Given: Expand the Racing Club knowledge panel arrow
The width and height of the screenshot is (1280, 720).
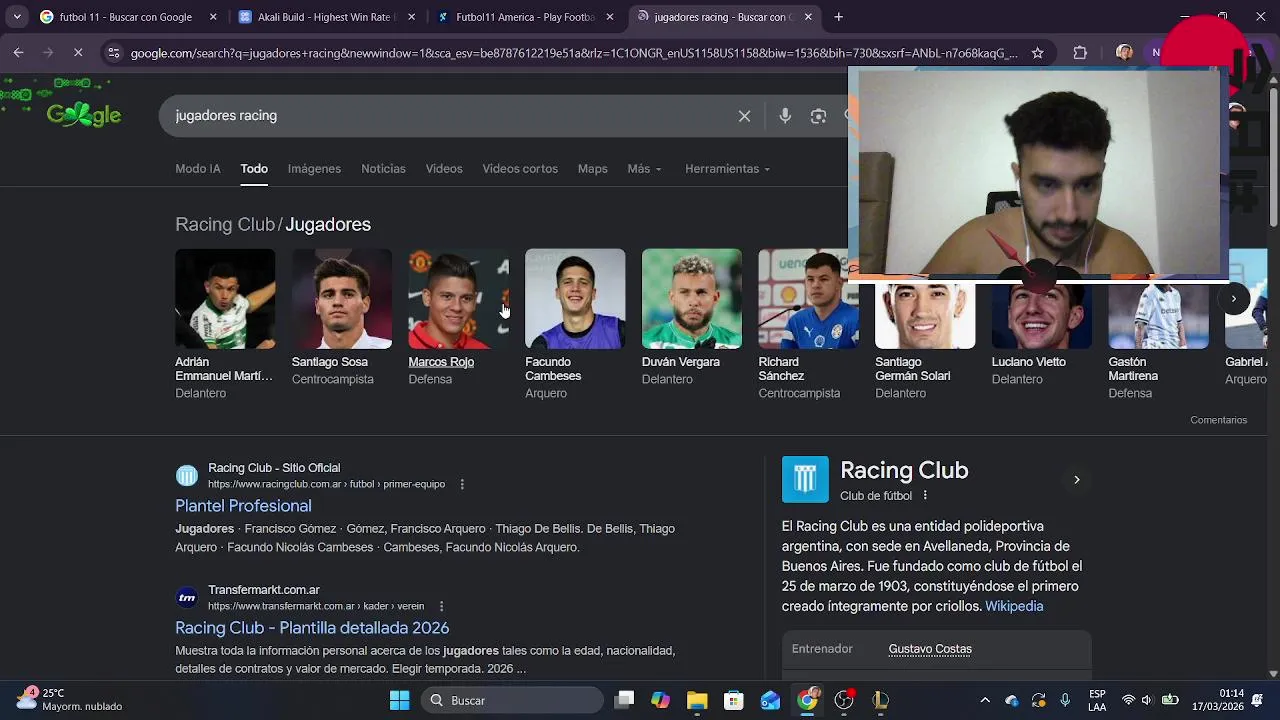Looking at the screenshot, I should [x=1077, y=480].
